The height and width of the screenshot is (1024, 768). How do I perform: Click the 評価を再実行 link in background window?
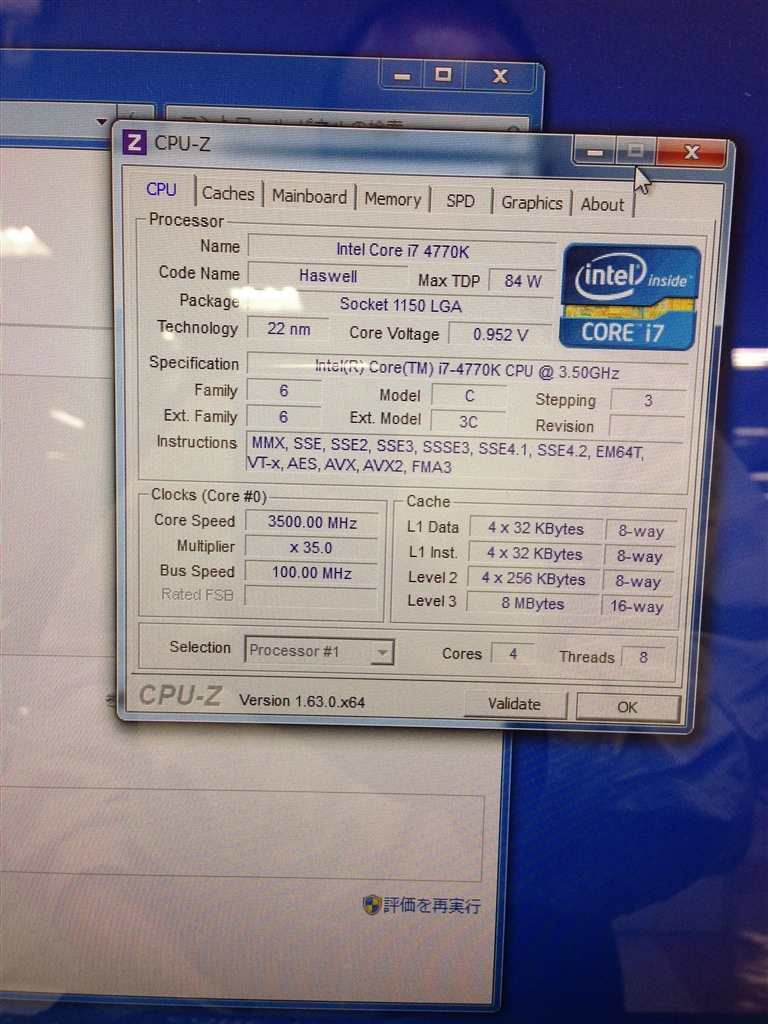[432, 905]
